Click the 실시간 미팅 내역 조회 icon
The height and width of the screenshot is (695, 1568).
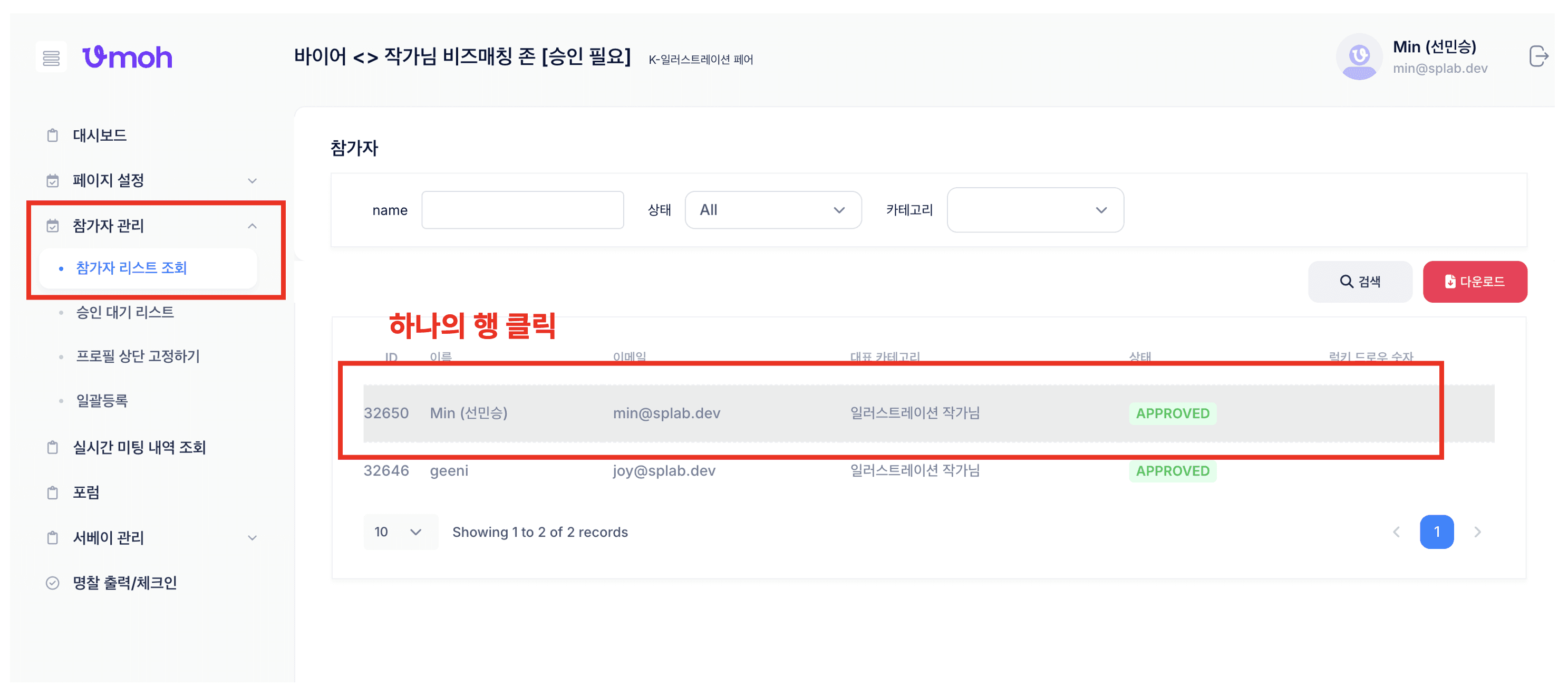coord(53,447)
